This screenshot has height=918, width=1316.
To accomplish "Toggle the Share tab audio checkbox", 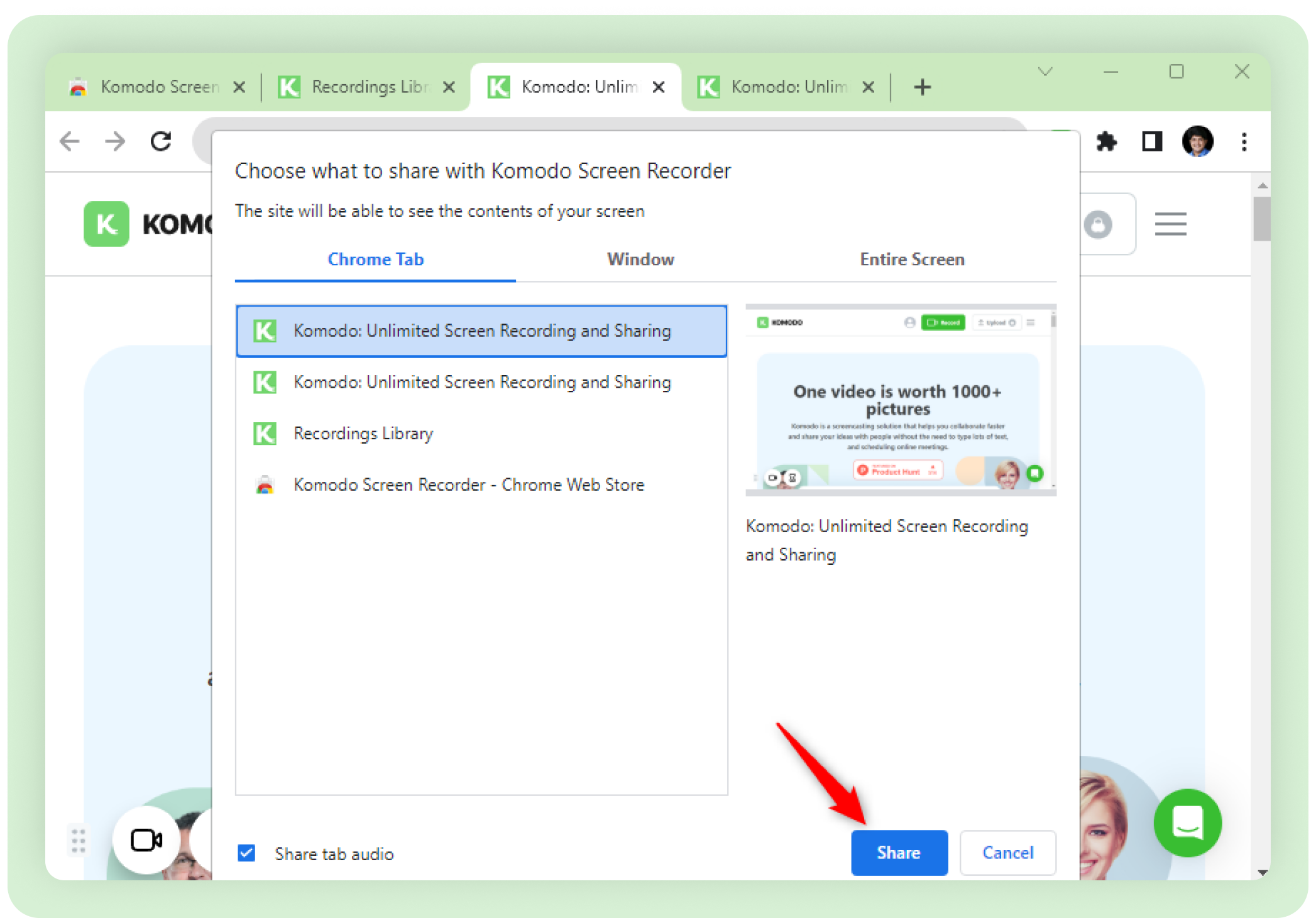I will (x=246, y=853).
